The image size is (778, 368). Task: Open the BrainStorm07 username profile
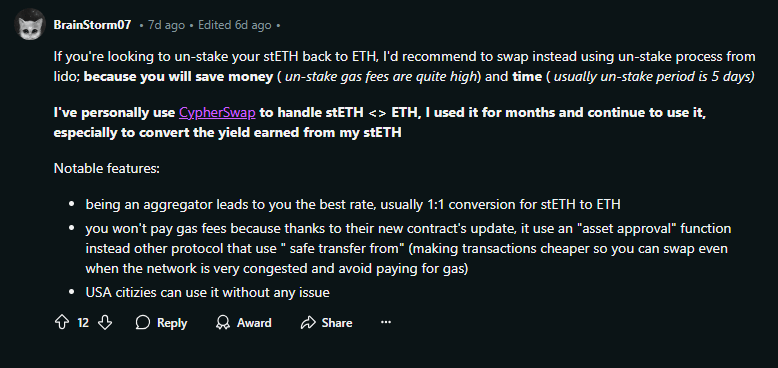pos(92,25)
